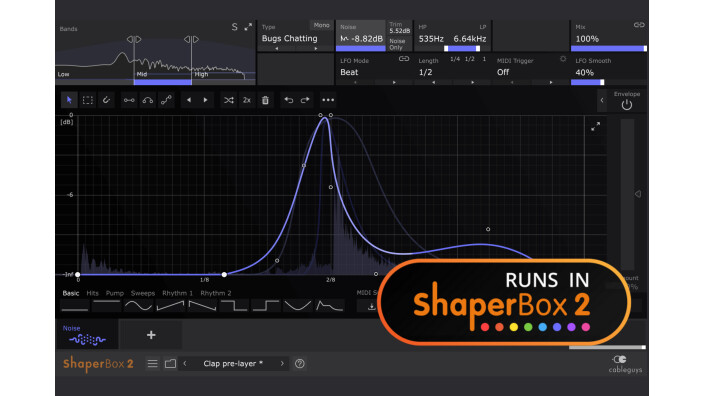The height and width of the screenshot is (396, 704).
Task: Select the pointer edit tool
Action: point(69,100)
